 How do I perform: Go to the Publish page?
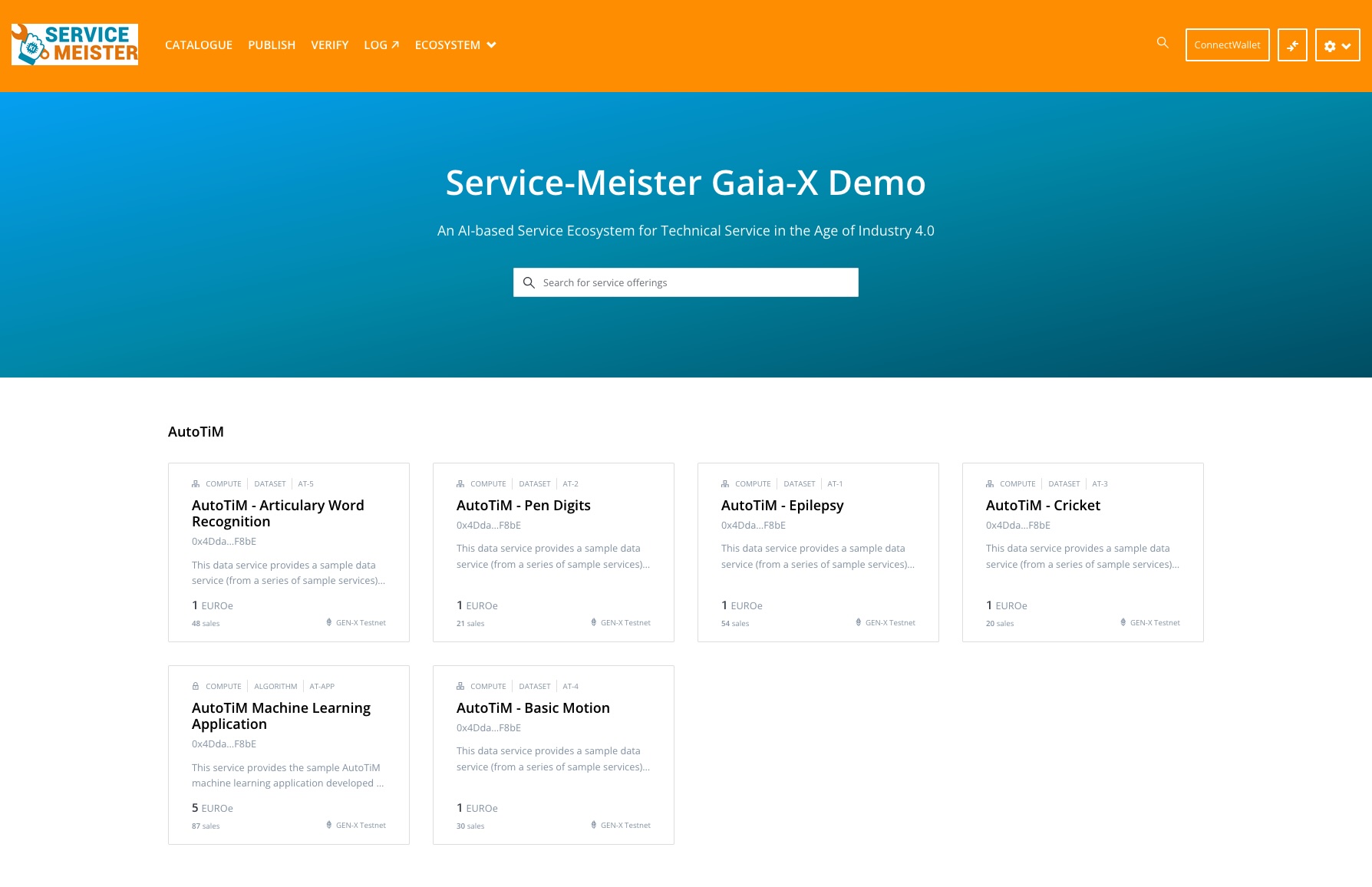(x=272, y=45)
